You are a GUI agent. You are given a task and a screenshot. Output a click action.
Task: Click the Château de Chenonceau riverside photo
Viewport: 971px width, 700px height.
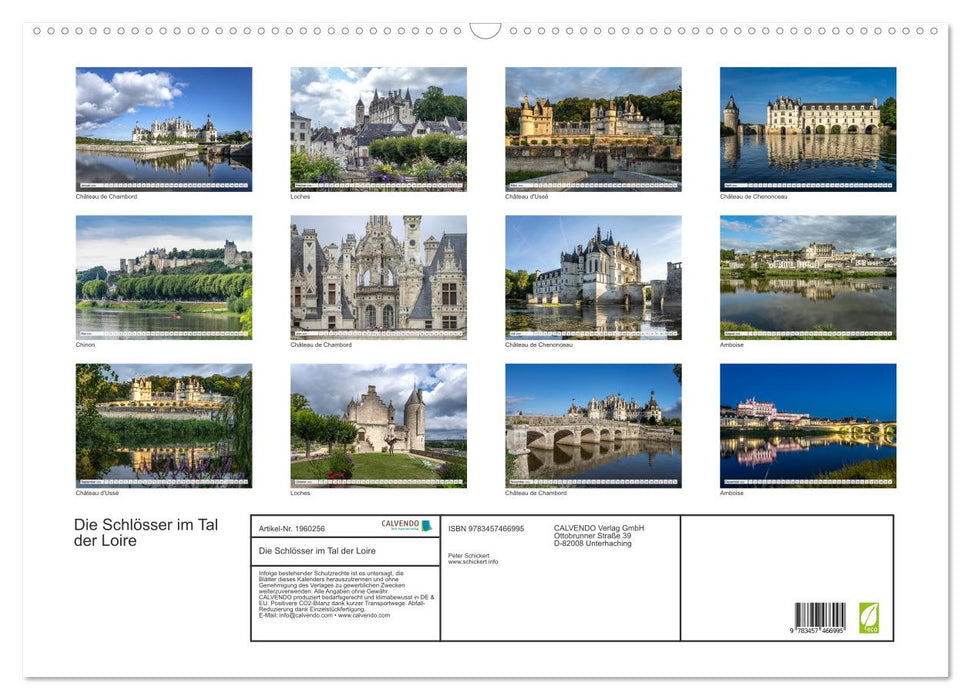tap(808, 128)
